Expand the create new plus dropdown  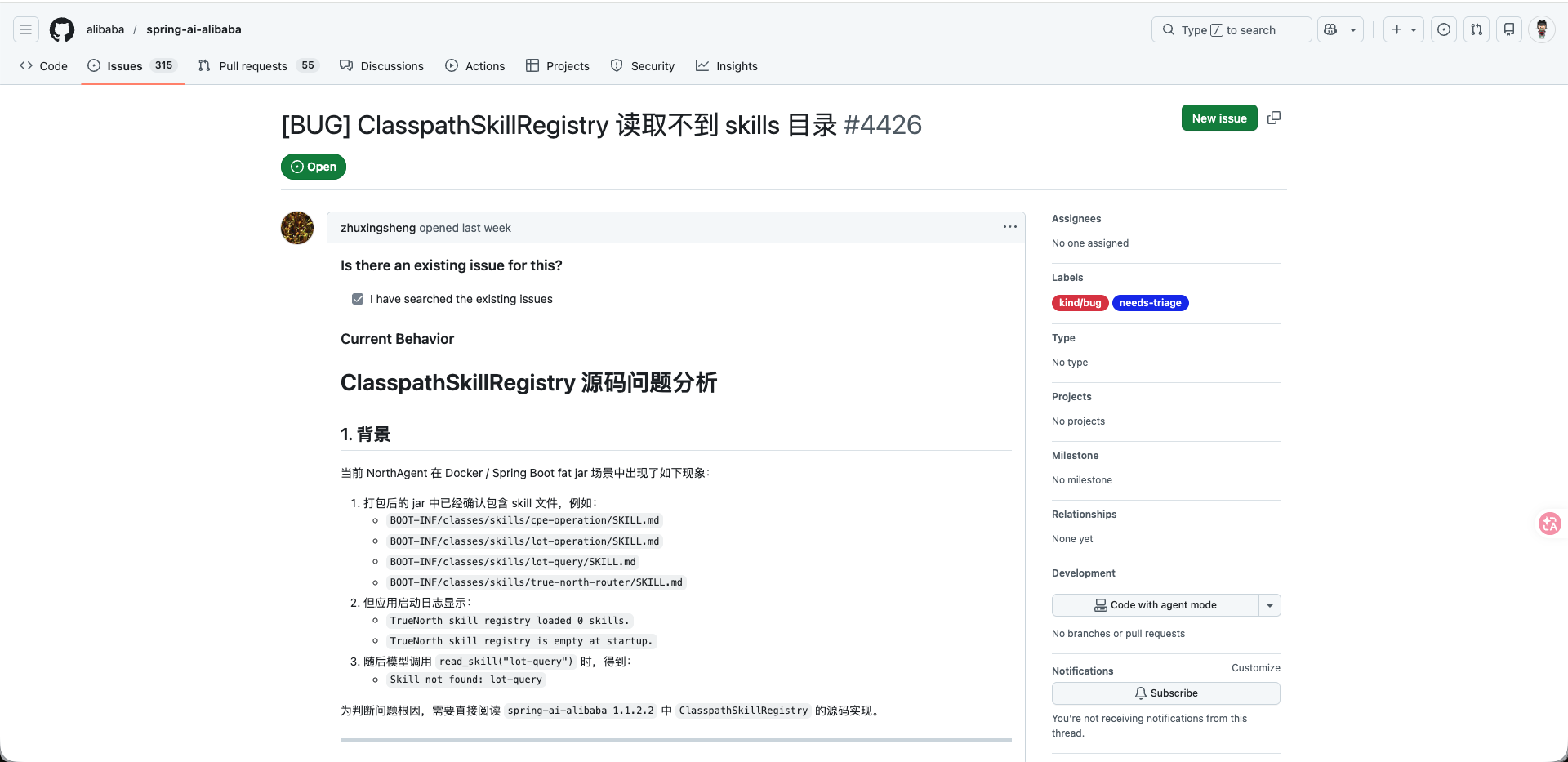click(x=1403, y=30)
